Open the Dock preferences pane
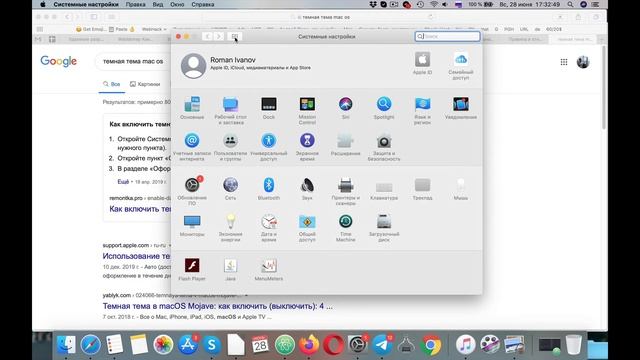The image size is (640, 360). [x=269, y=108]
